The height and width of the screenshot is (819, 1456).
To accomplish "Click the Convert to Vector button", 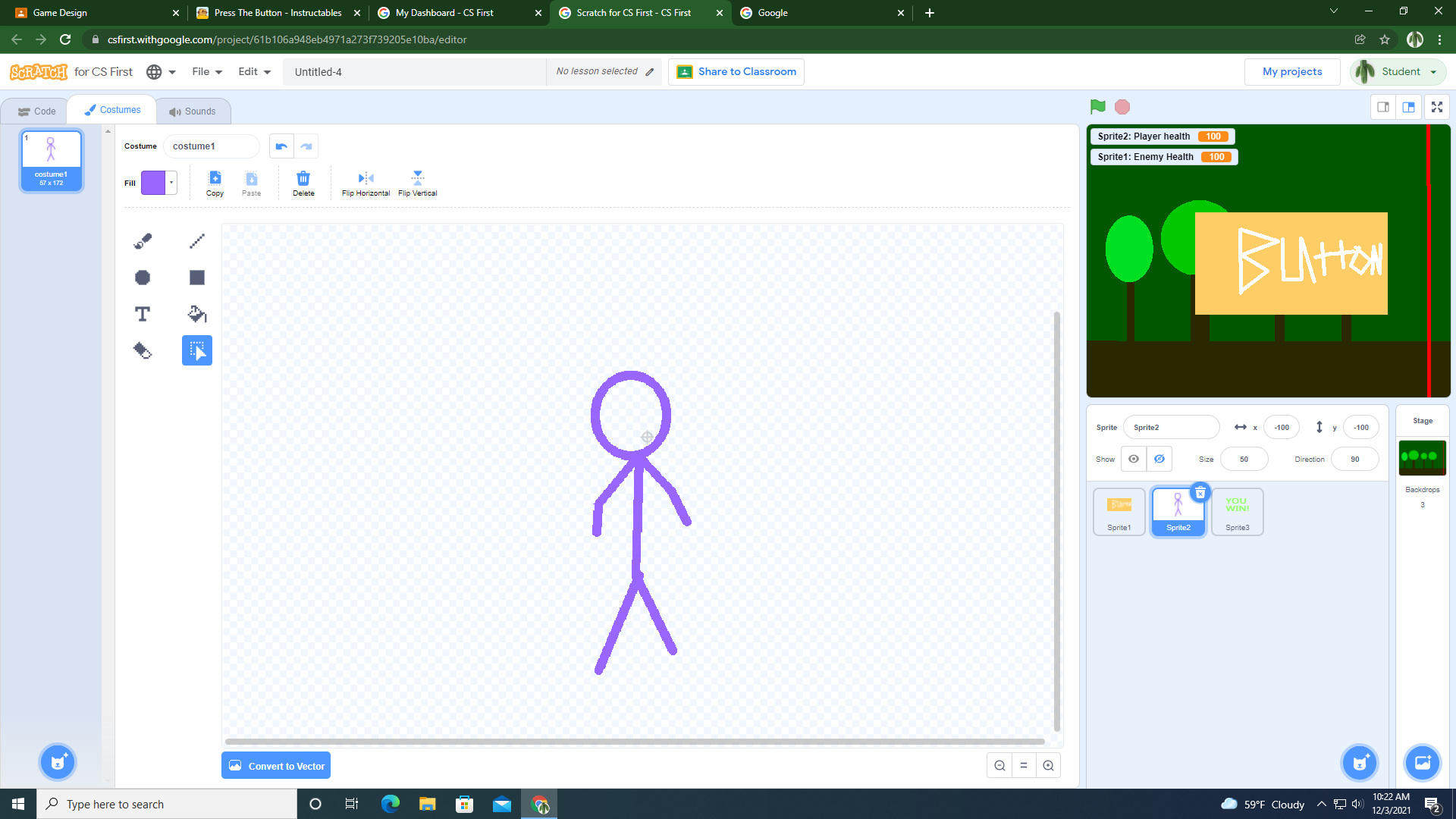I will click(x=275, y=765).
